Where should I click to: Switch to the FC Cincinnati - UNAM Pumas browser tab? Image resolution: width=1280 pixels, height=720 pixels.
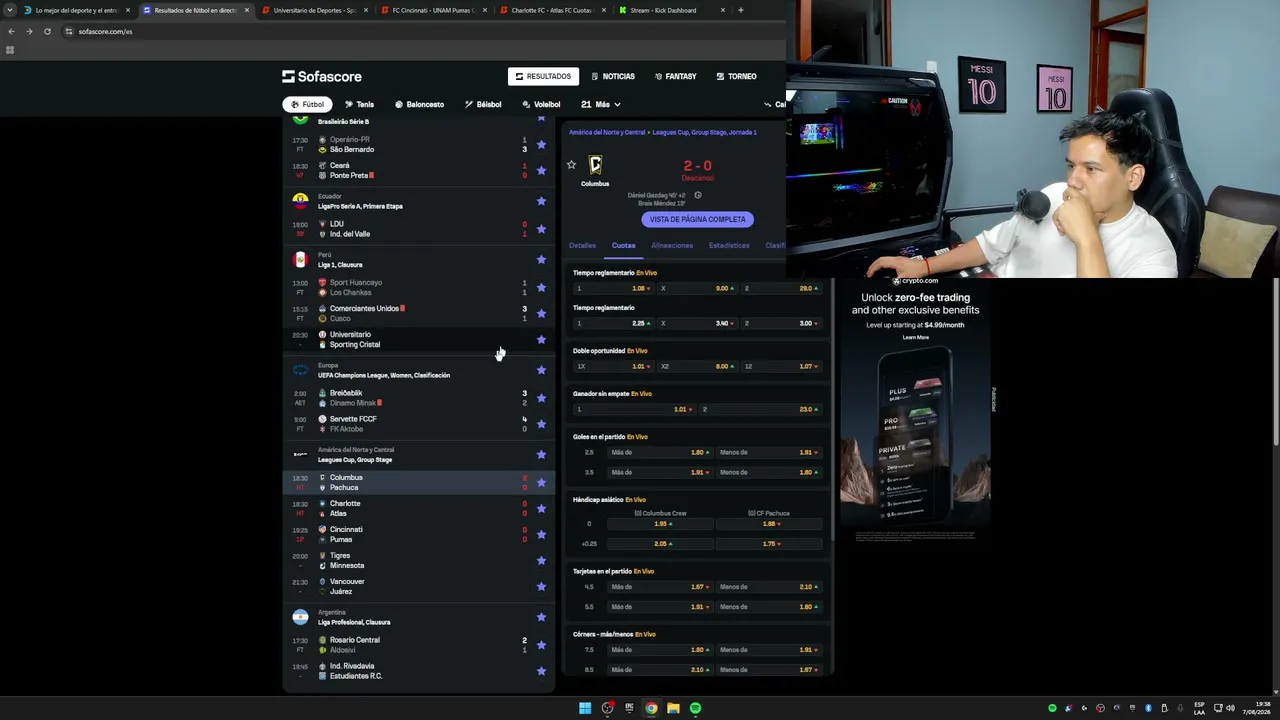pos(433,10)
